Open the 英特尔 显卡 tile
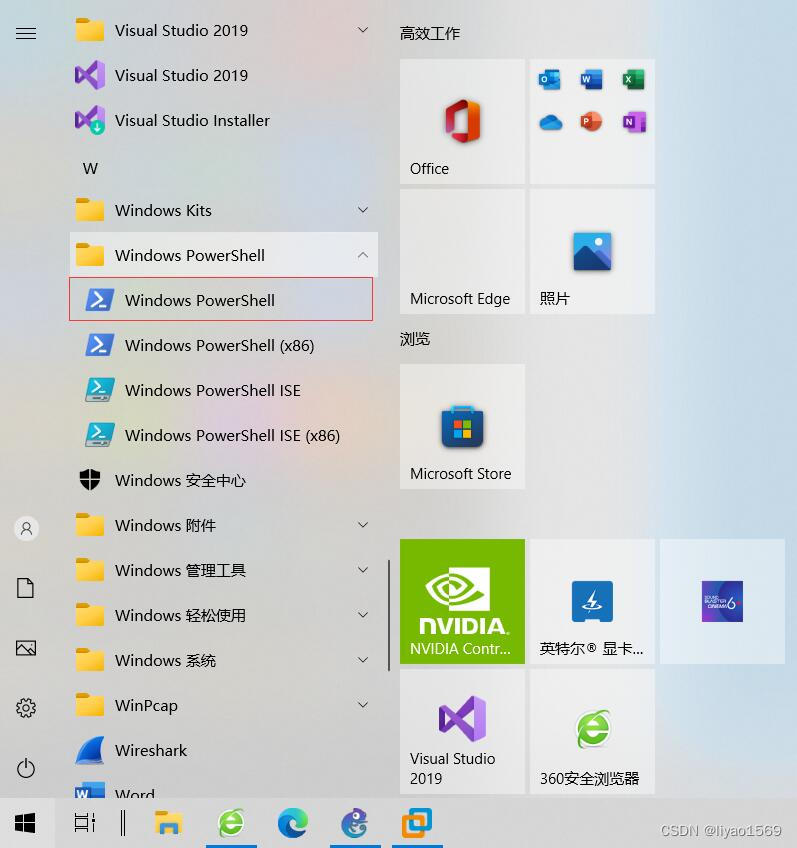797x848 pixels. pyautogui.click(x=592, y=601)
